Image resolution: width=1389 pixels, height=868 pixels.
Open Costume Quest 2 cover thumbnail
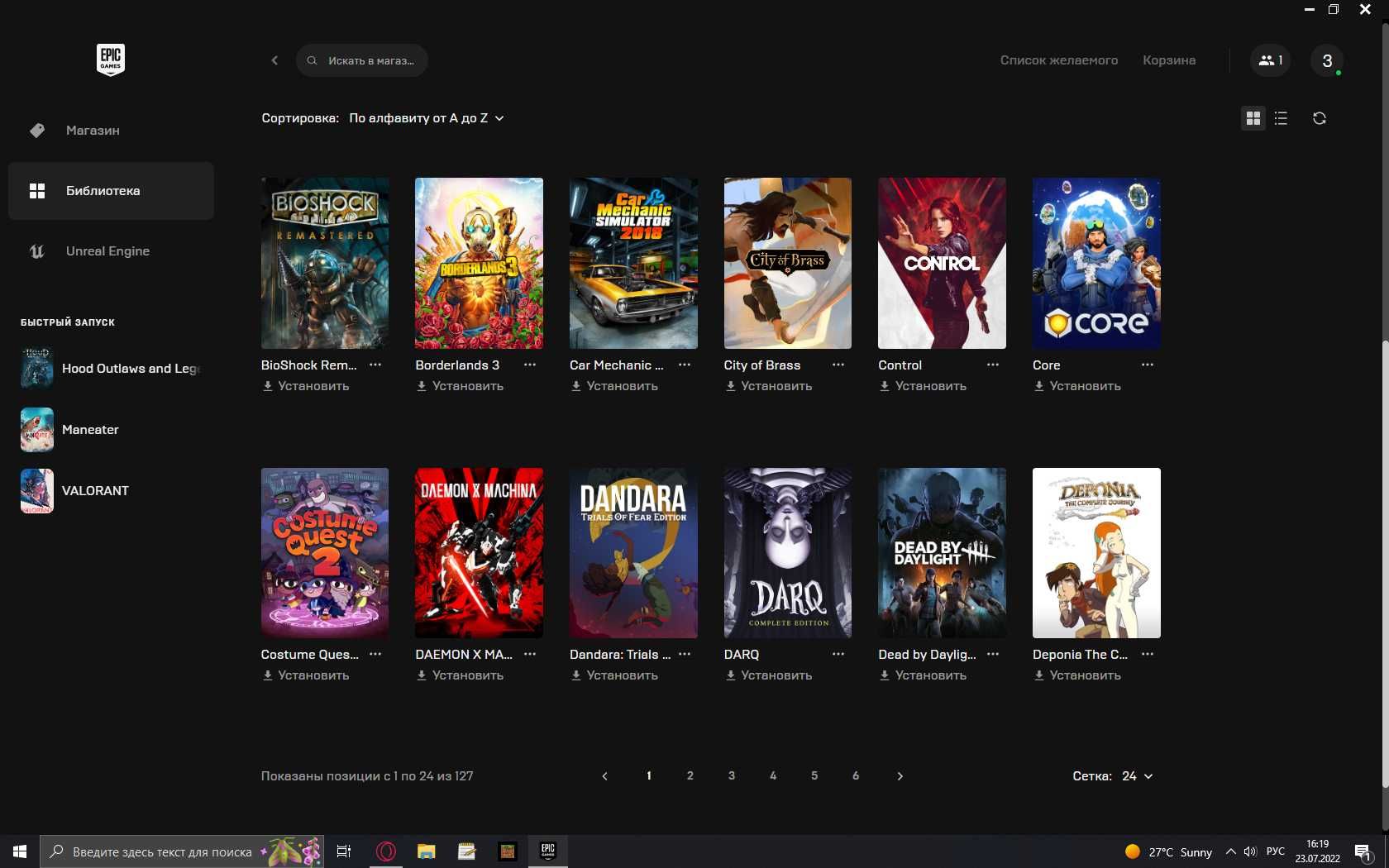tap(325, 553)
